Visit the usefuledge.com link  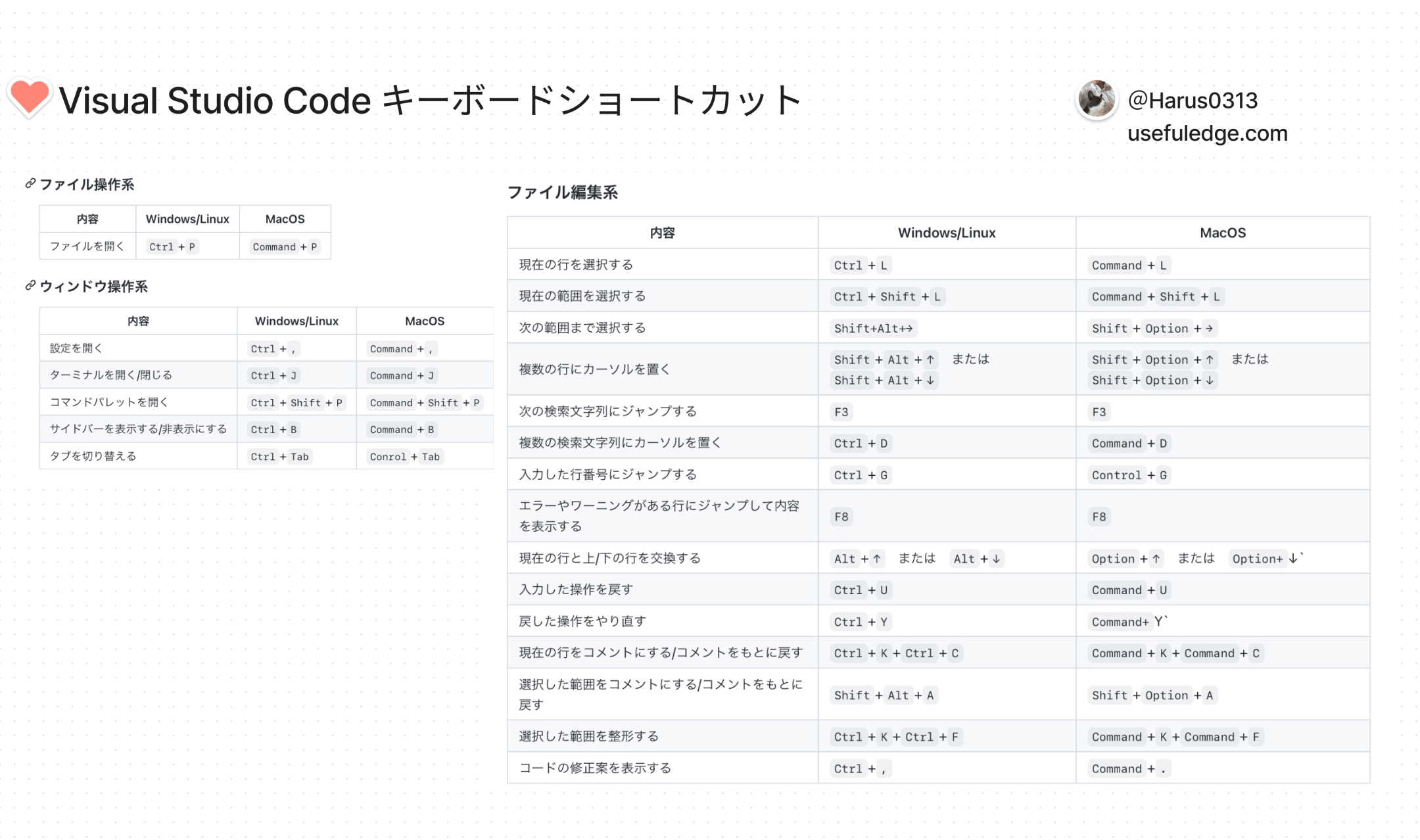coord(1207,133)
